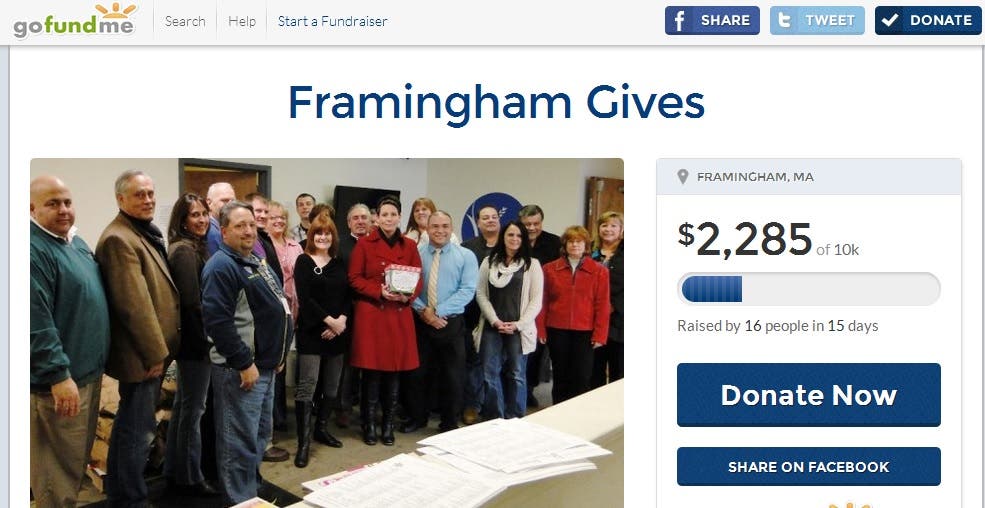
Task: Click the SHARE text in top bar
Action: 726,20
